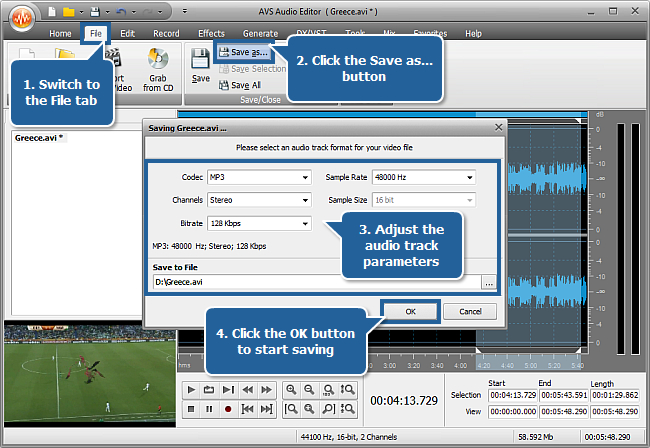Open the Generate ribbon tab
The width and height of the screenshot is (650, 448).
pyautogui.click(x=260, y=34)
